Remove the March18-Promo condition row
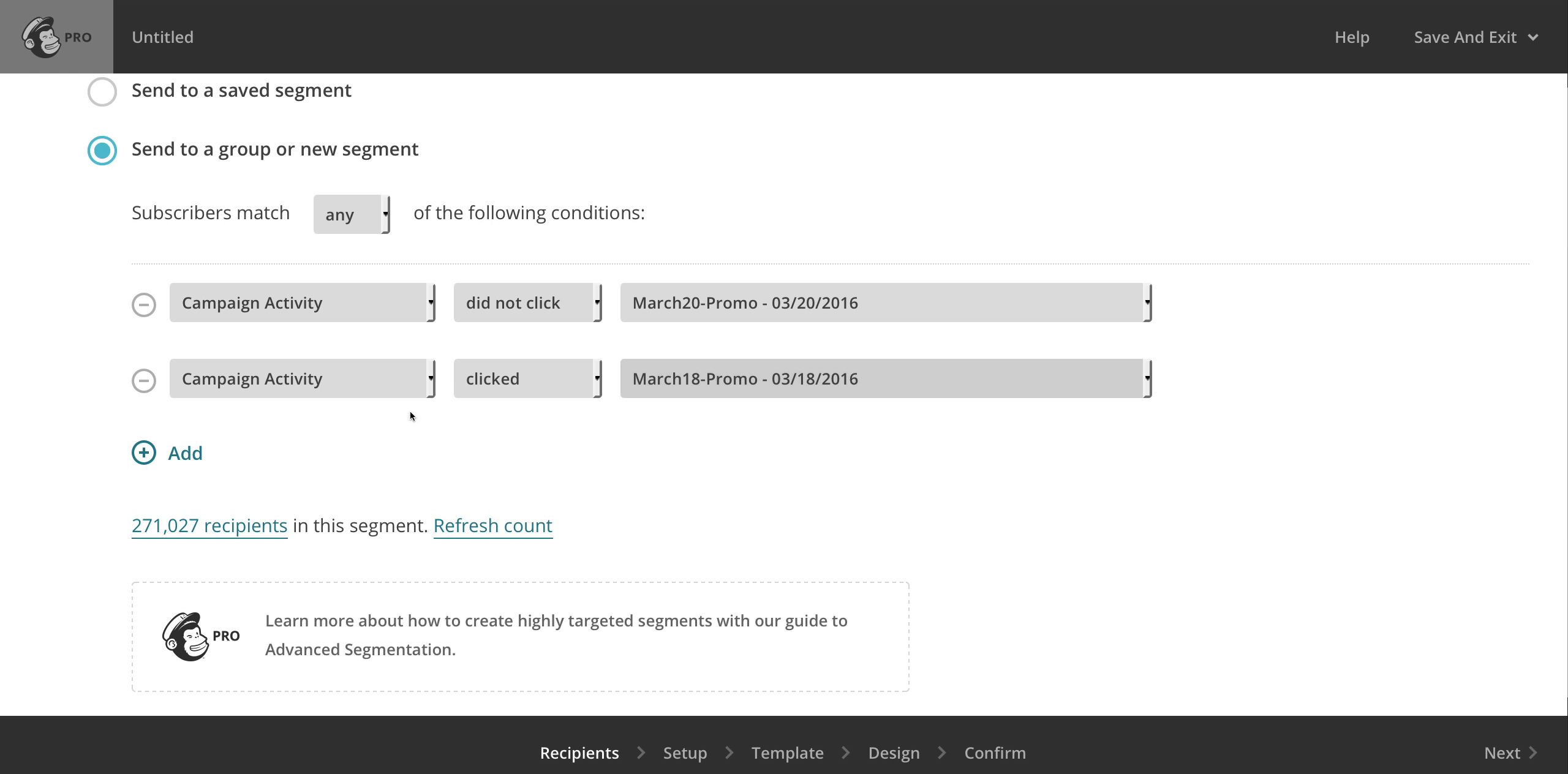 point(144,380)
